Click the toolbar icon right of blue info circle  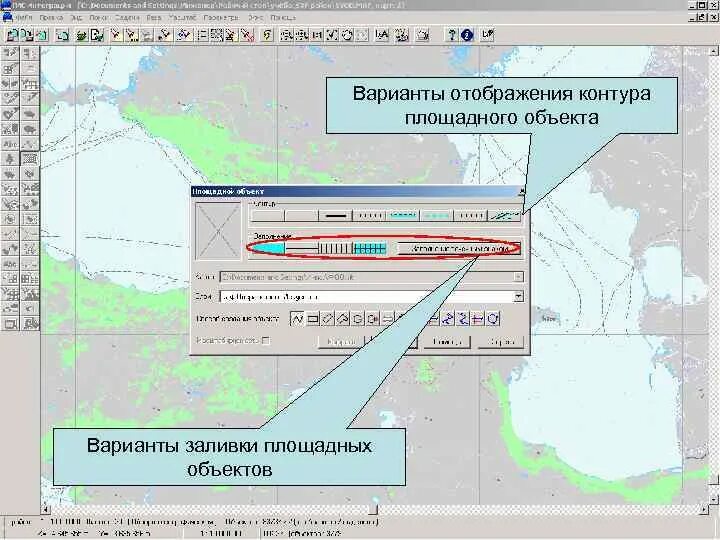[487, 35]
